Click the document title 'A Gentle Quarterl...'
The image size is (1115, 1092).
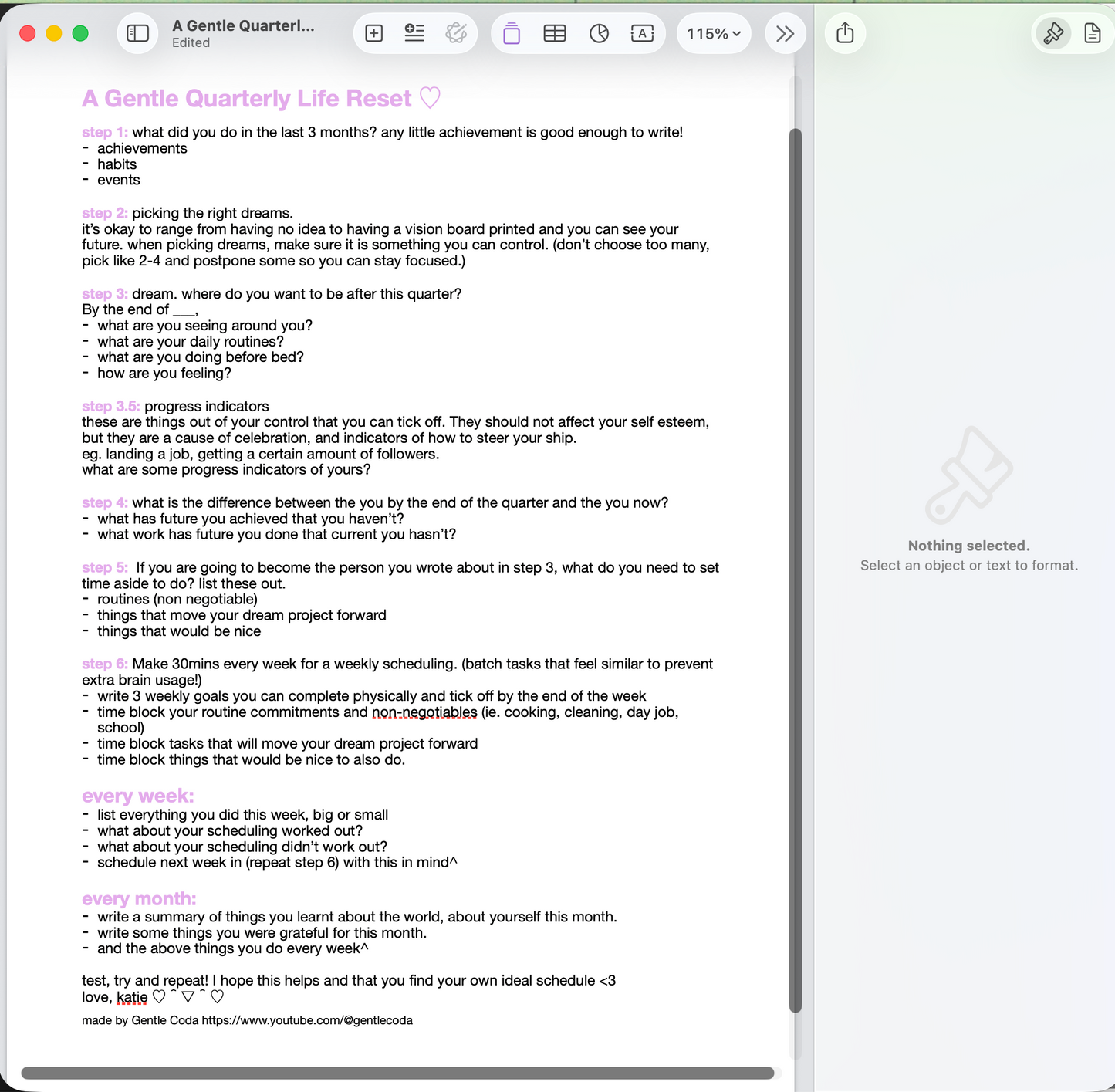tap(243, 25)
